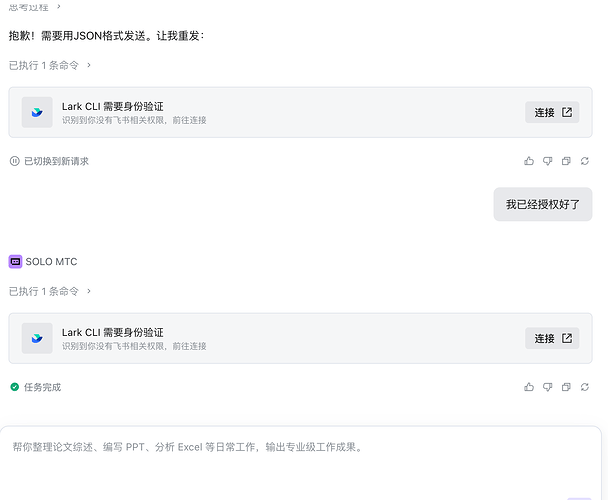
Task: Expand first executed 1 command details
Action: point(50,65)
